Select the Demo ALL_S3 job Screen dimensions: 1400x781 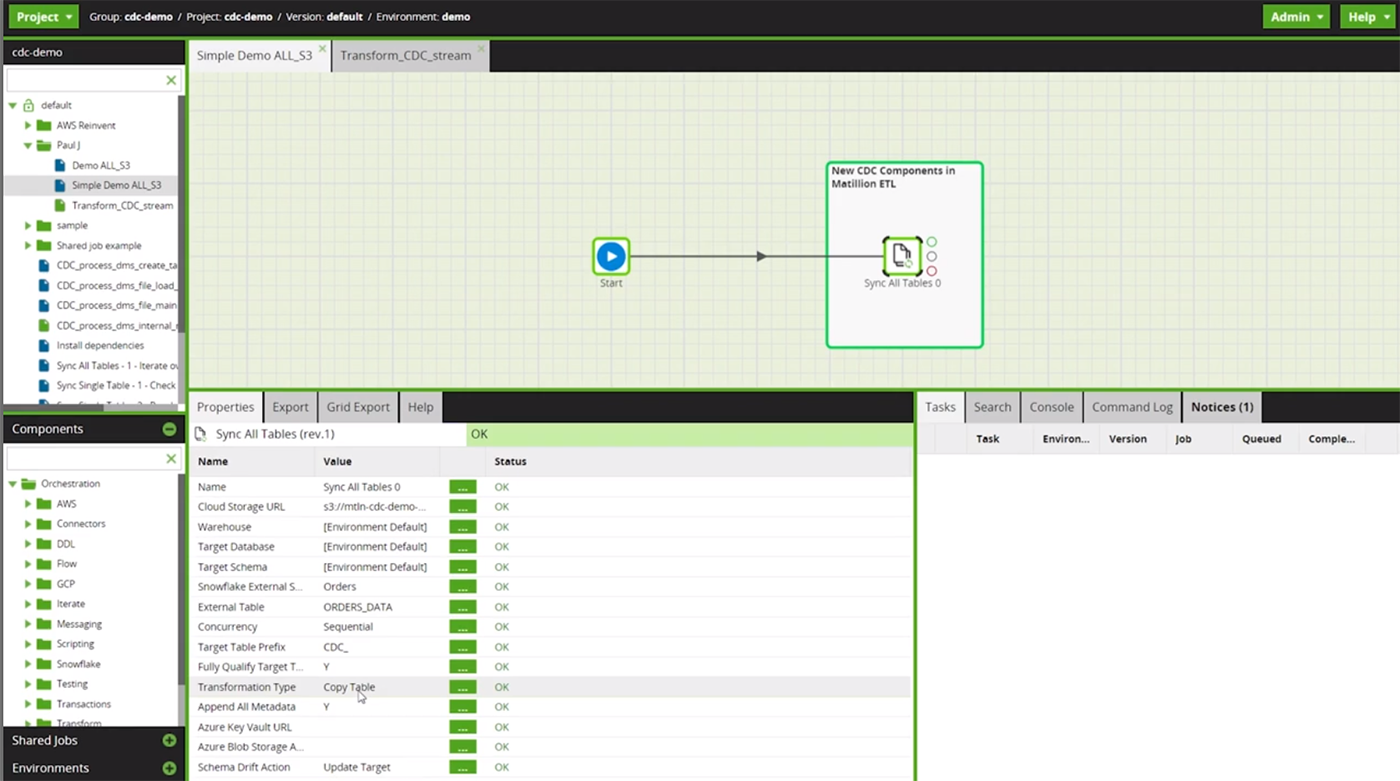point(100,165)
